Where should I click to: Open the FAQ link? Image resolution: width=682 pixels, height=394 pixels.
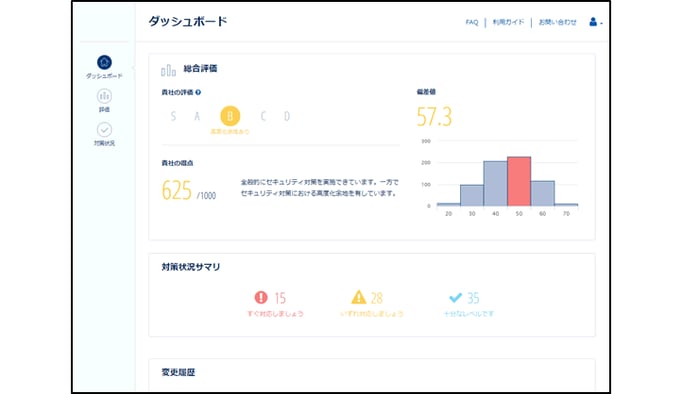pyautogui.click(x=471, y=22)
